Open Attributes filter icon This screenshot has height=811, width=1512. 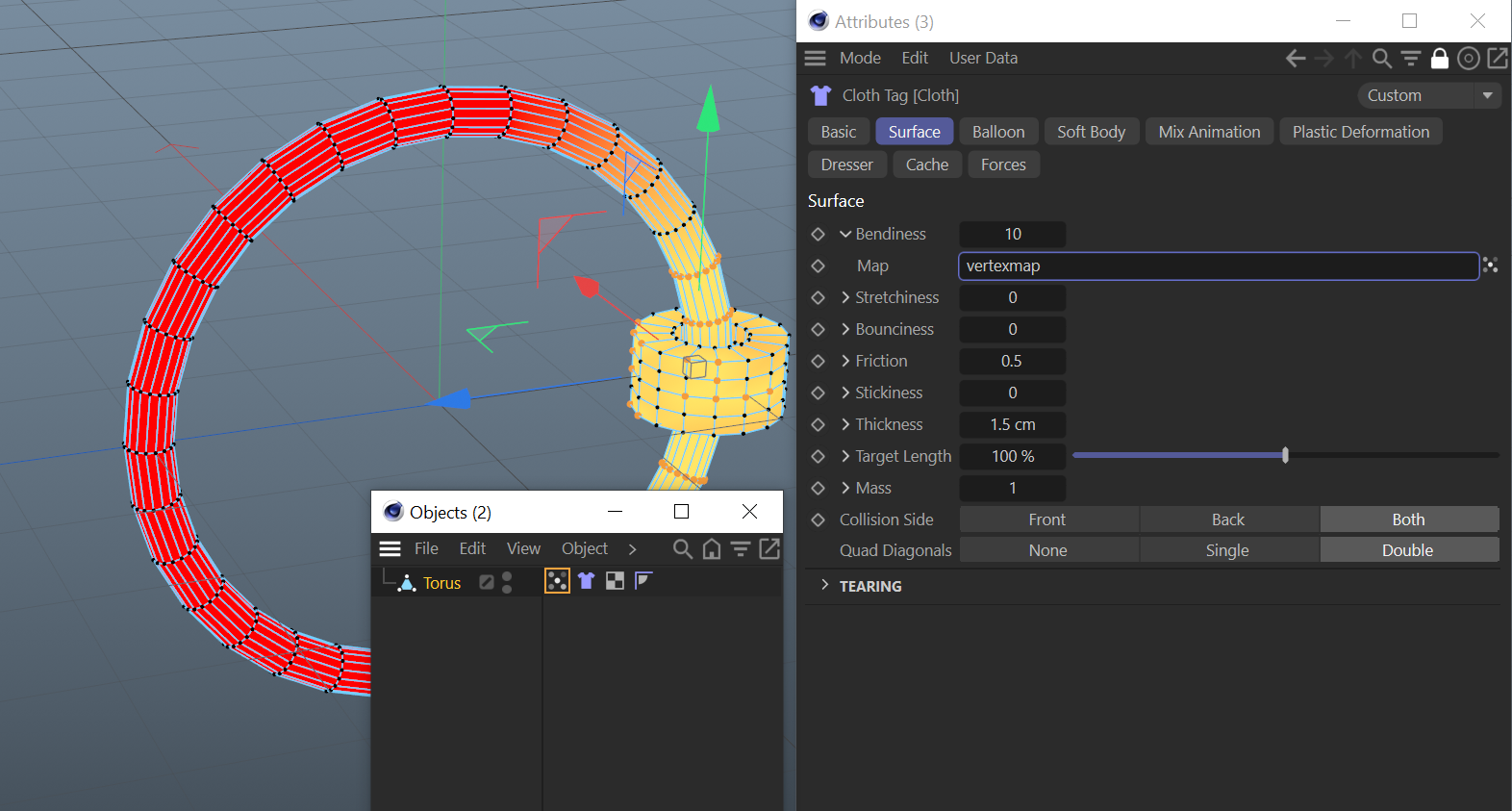coord(1411,59)
